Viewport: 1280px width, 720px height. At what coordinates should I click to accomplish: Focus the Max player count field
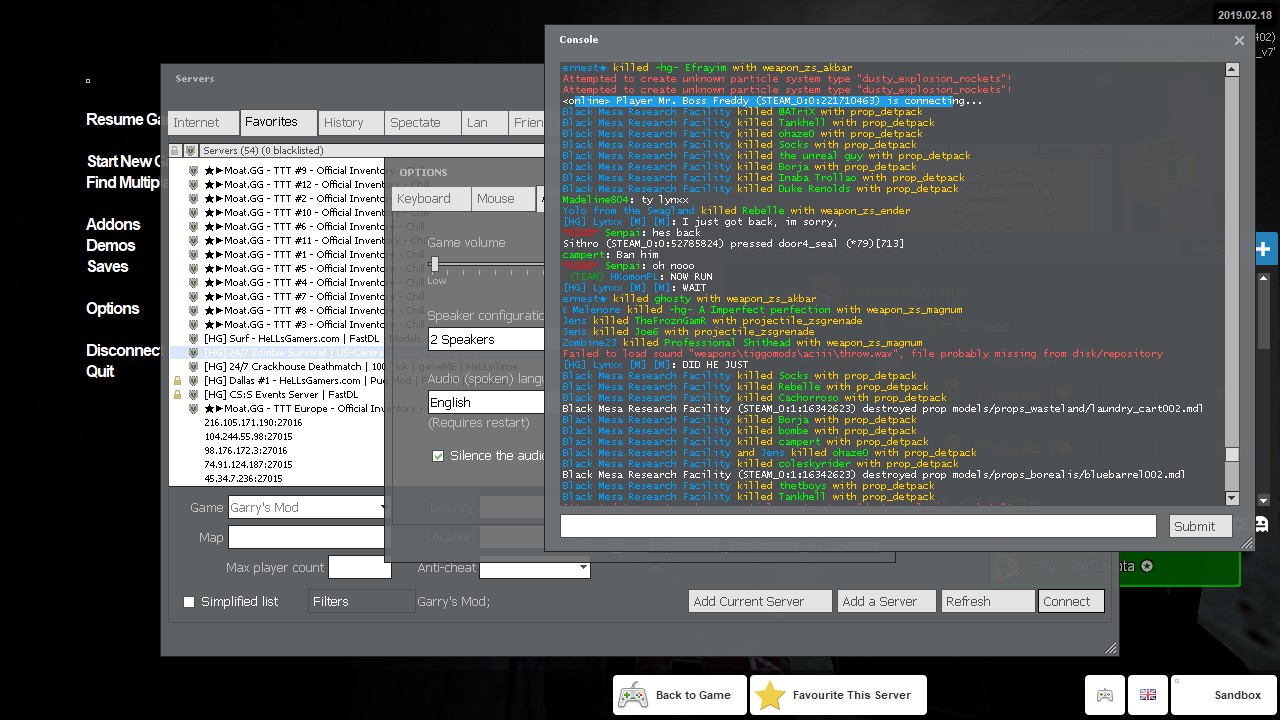coord(359,568)
